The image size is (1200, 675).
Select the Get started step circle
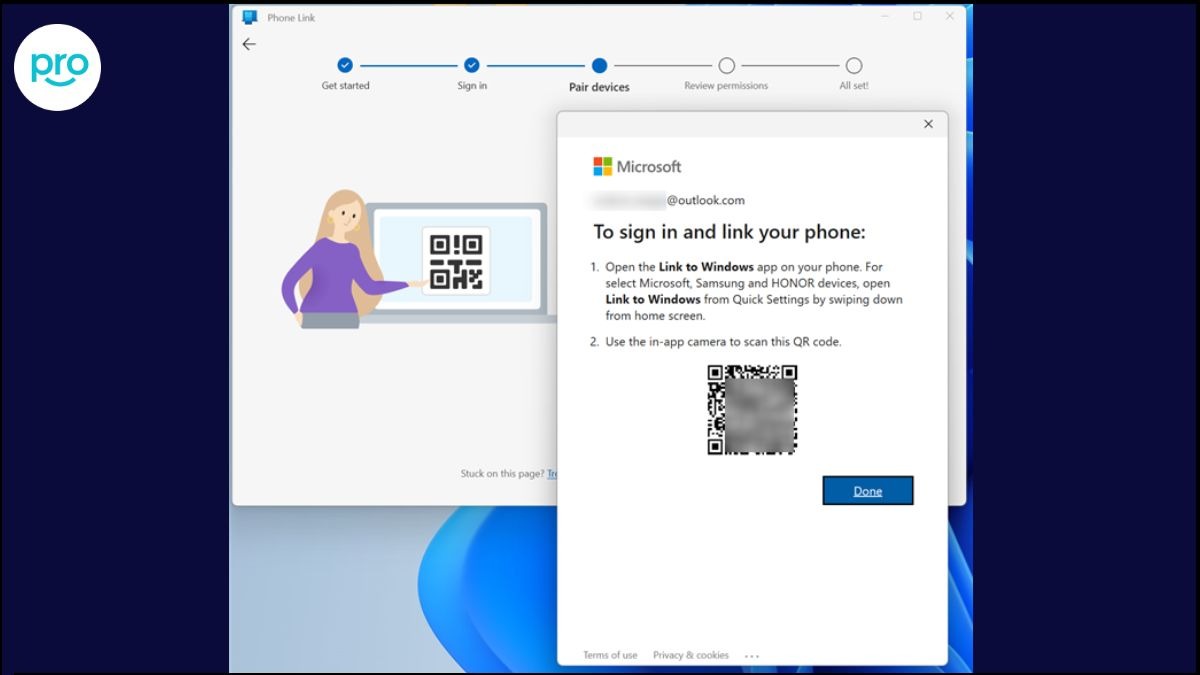tap(345, 65)
